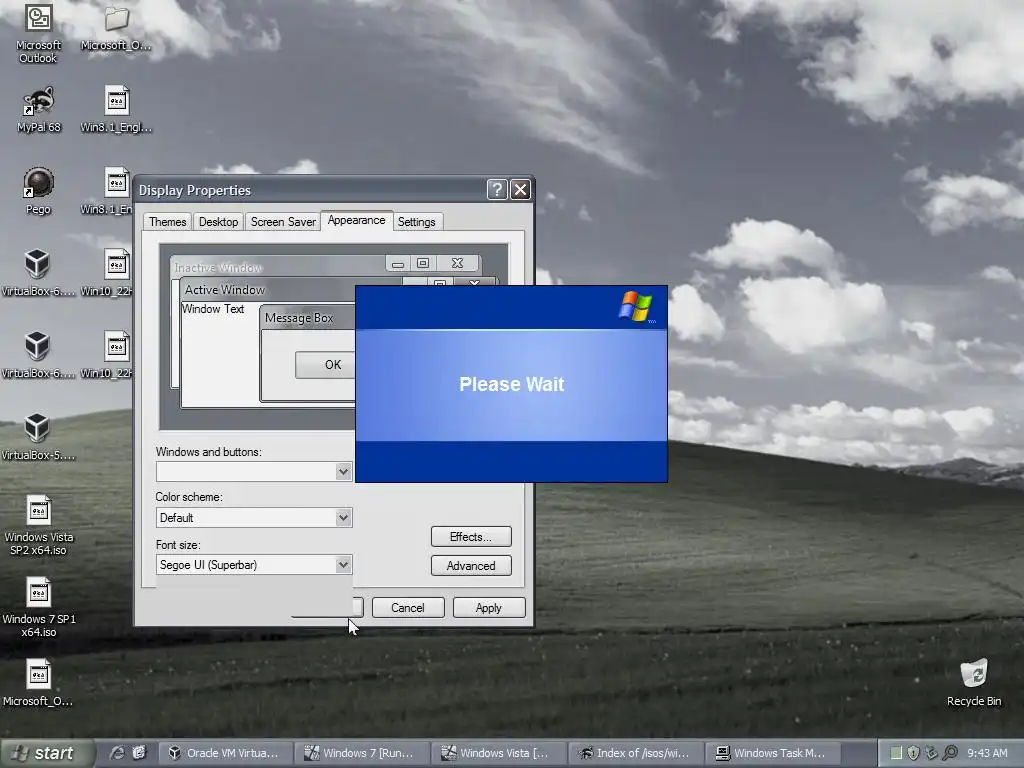Click the green CPU meter tray icon
This screenshot has width=1024, height=768.
pyautogui.click(x=897, y=753)
